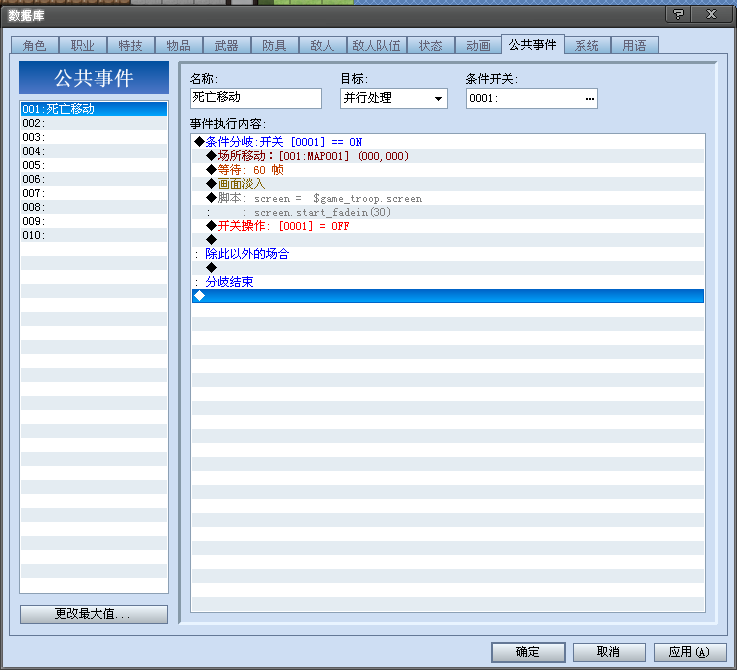Open the 状态 tab
Screen dimensions: 737x670
pos(431,45)
